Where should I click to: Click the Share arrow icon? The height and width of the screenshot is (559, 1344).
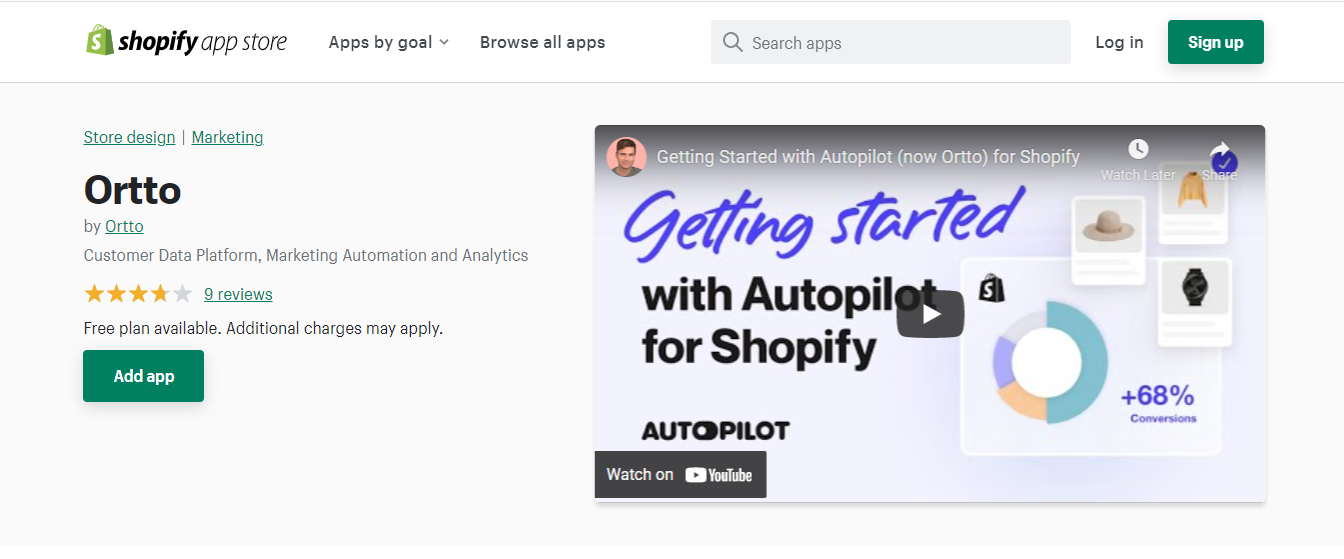[1220, 150]
